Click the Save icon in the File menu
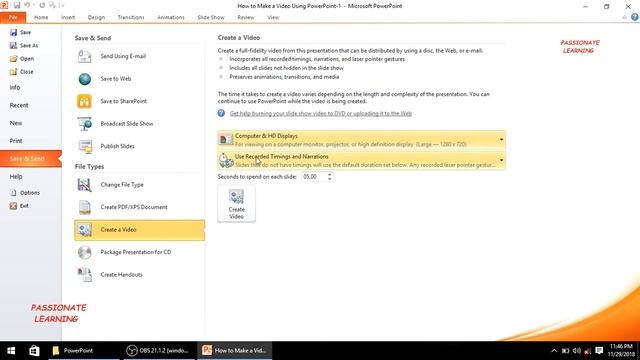The image size is (640, 360). (x=13, y=32)
